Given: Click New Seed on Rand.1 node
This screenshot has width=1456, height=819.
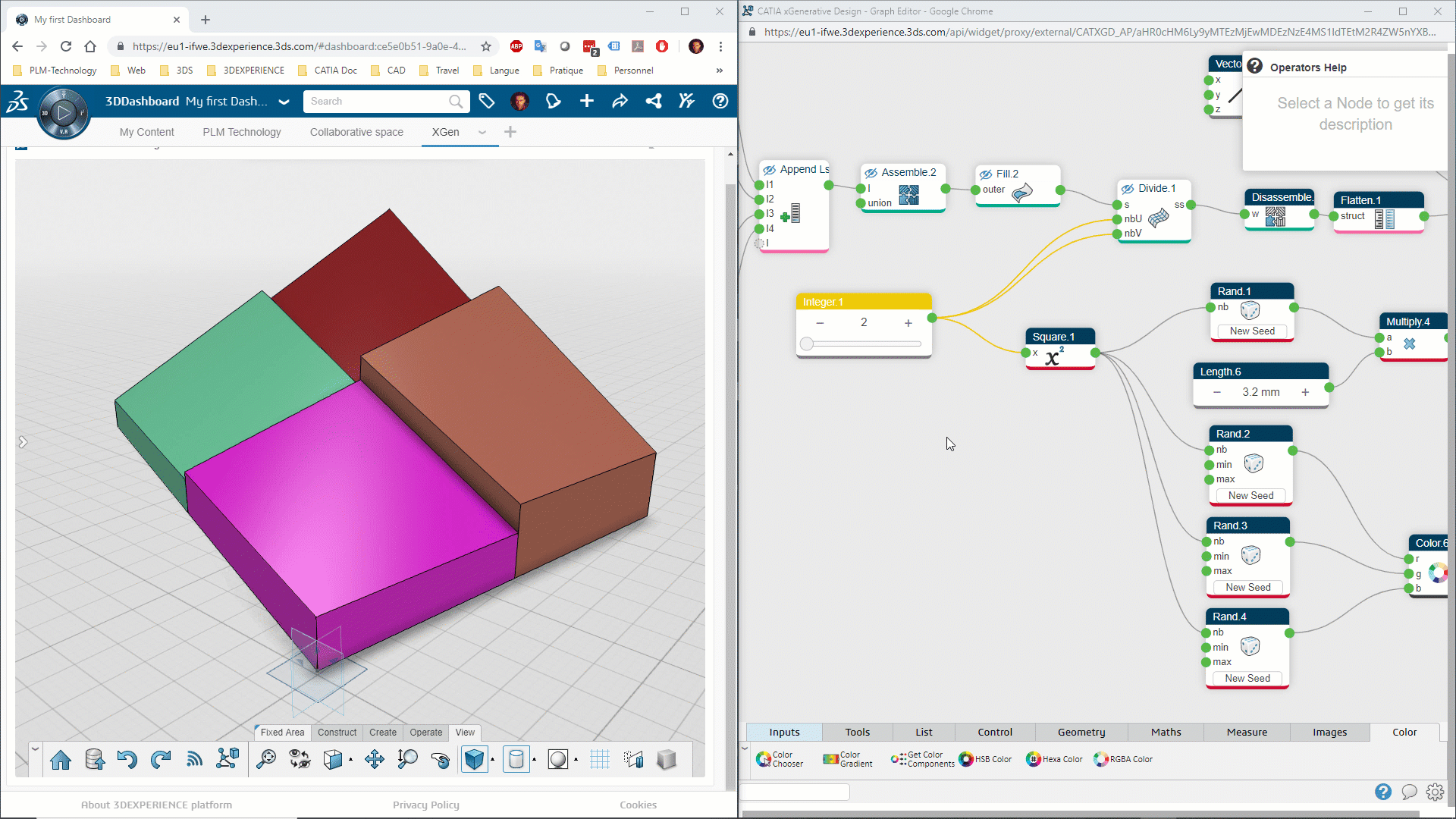Looking at the screenshot, I should [1252, 331].
